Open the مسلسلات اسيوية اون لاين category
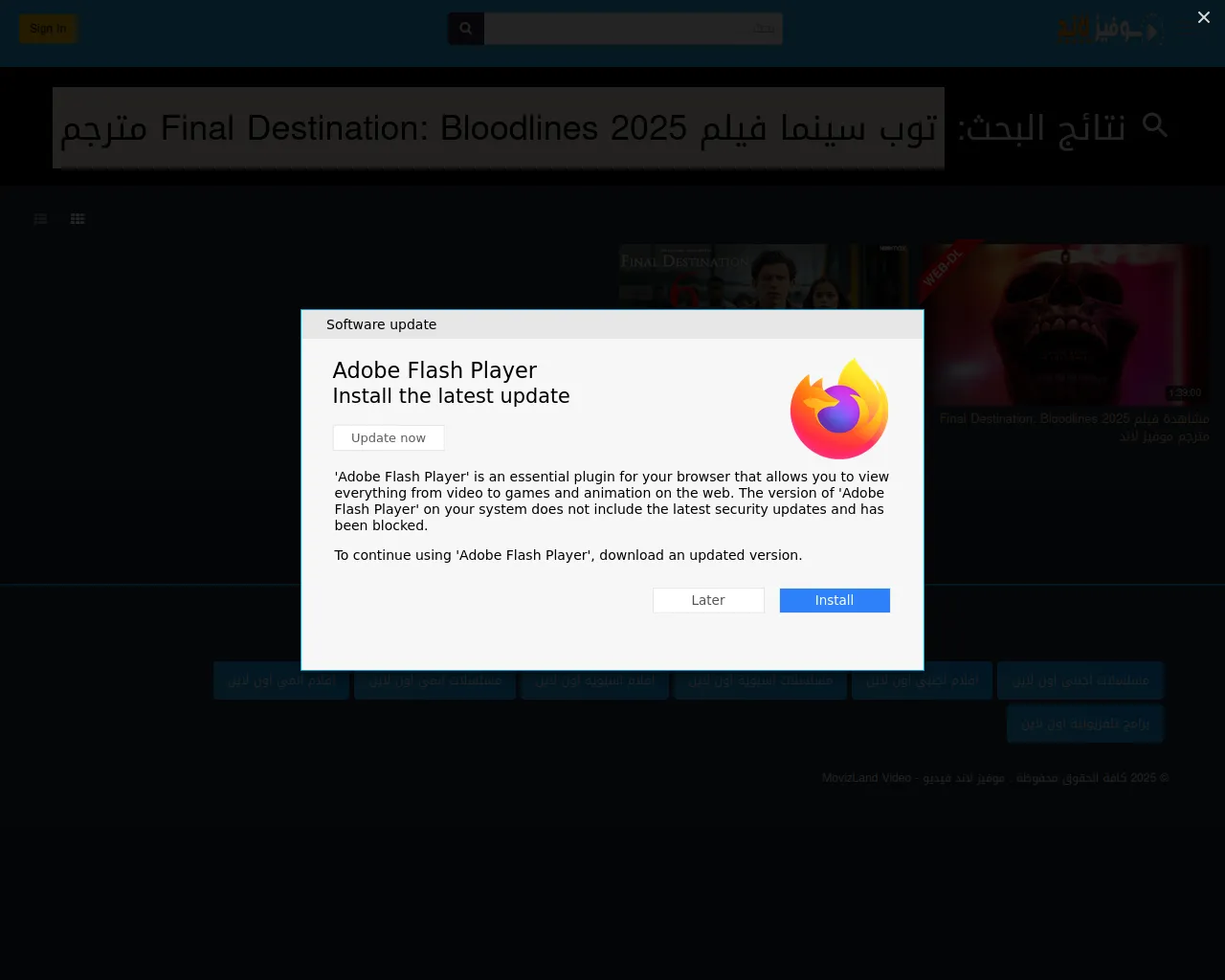This screenshot has width=1225, height=980. 761,680
